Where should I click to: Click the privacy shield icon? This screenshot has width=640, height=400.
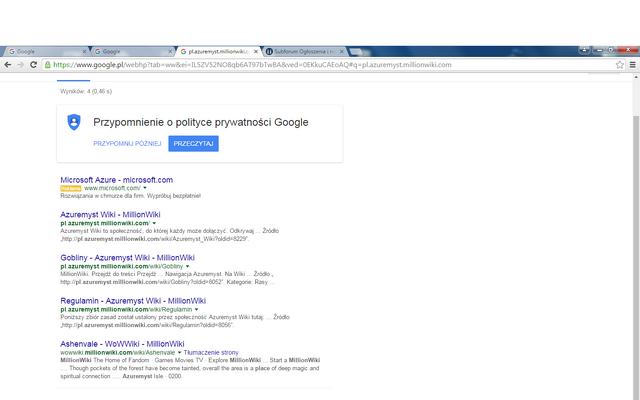74,122
